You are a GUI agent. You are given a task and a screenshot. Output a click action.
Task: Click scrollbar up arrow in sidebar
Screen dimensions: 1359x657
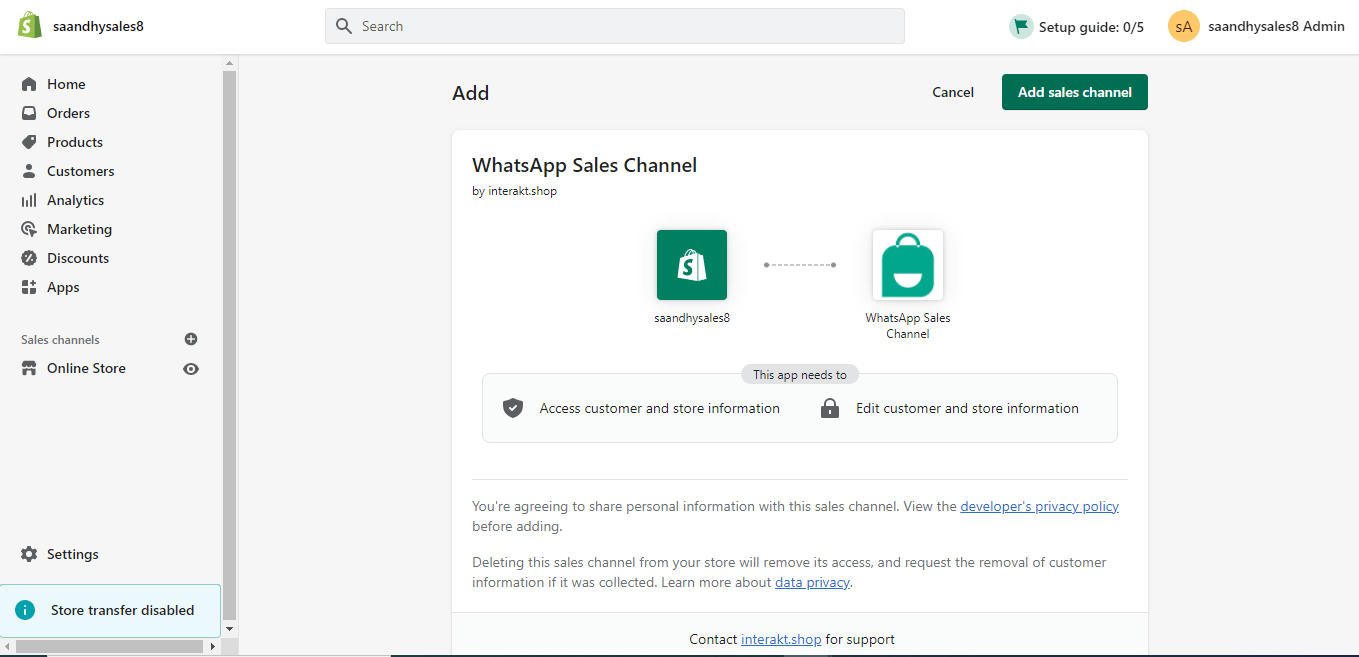[230, 62]
